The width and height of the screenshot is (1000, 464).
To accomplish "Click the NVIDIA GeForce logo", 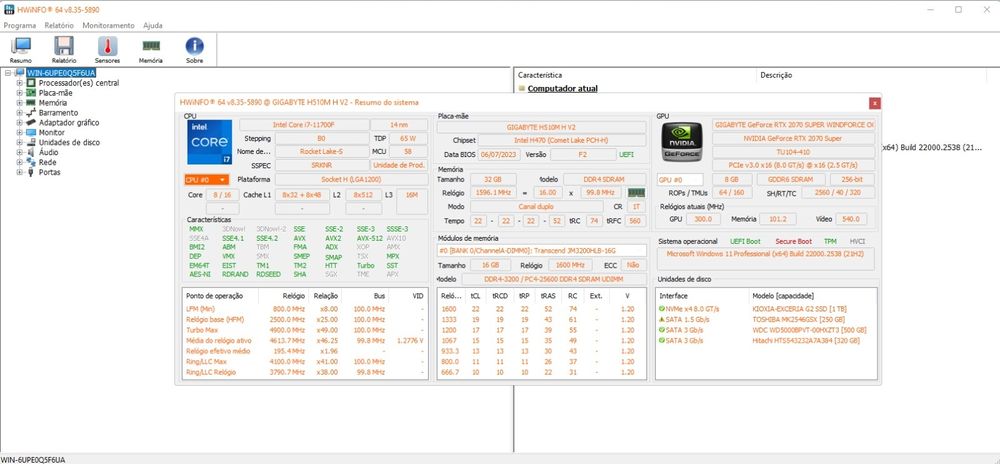I will 682,141.
